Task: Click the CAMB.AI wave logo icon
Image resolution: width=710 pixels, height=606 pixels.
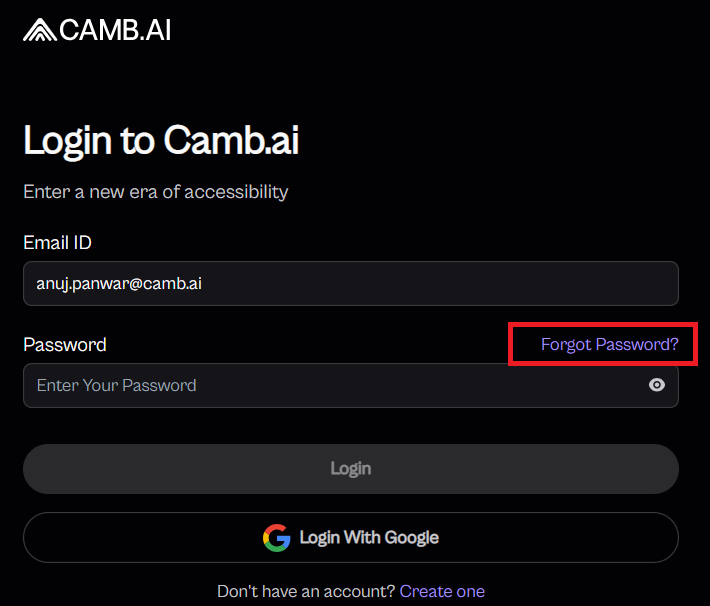Action: 39,31
